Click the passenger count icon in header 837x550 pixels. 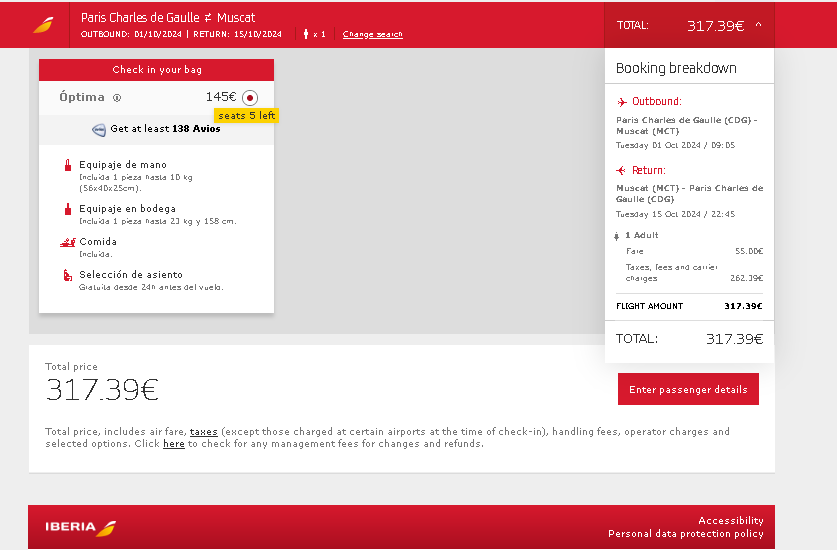pos(306,34)
